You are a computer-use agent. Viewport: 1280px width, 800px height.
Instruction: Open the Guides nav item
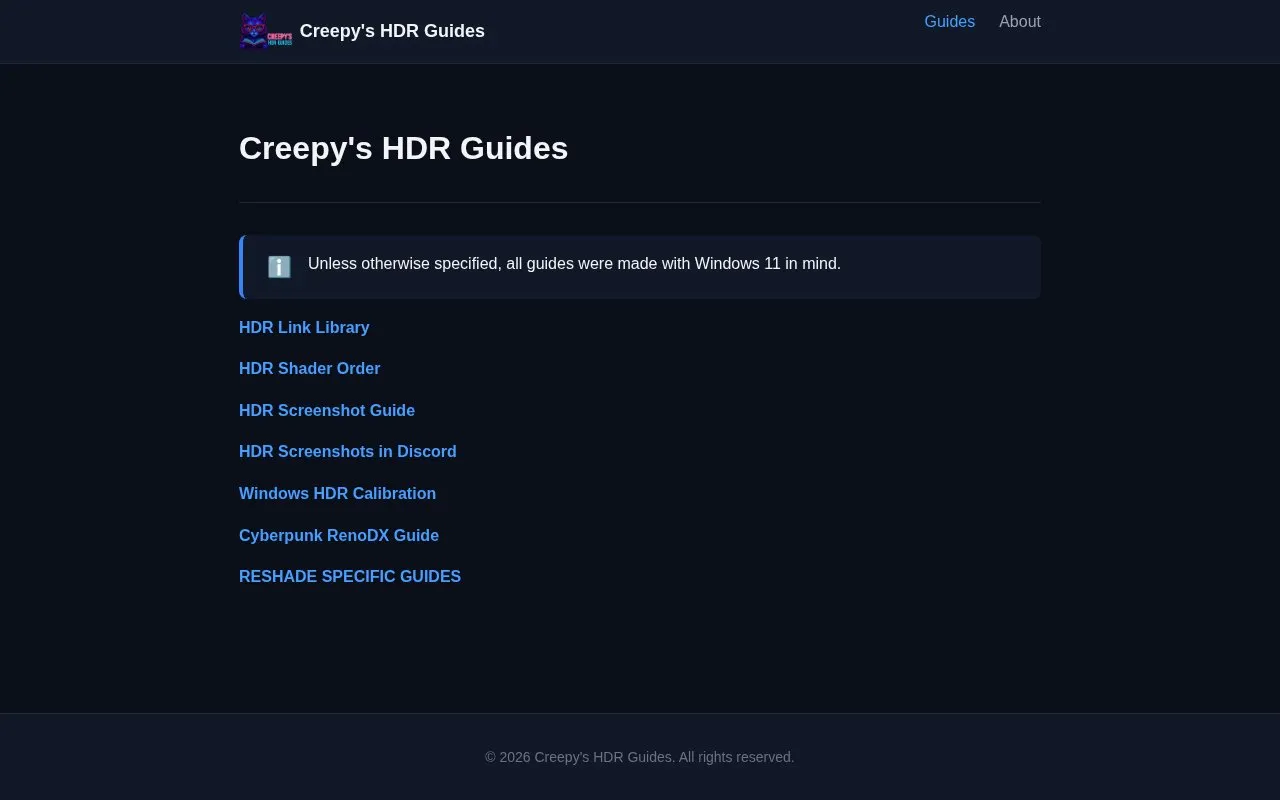coord(949,22)
